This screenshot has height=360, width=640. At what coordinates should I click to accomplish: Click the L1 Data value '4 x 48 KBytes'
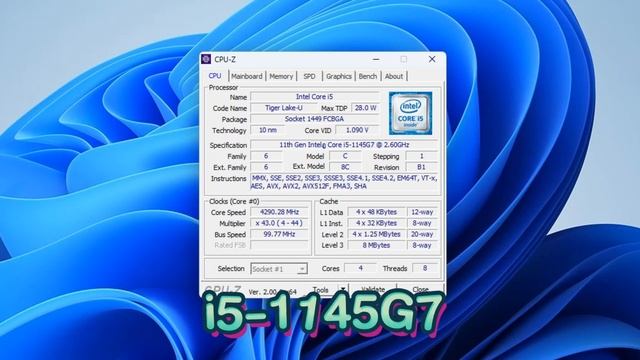coord(376,212)
